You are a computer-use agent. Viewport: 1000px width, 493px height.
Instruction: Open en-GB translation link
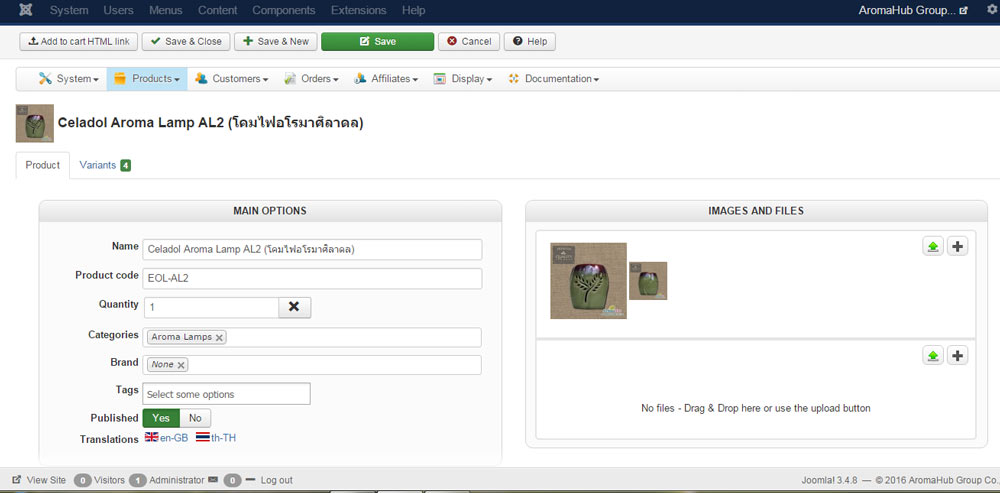pos(174,438)
